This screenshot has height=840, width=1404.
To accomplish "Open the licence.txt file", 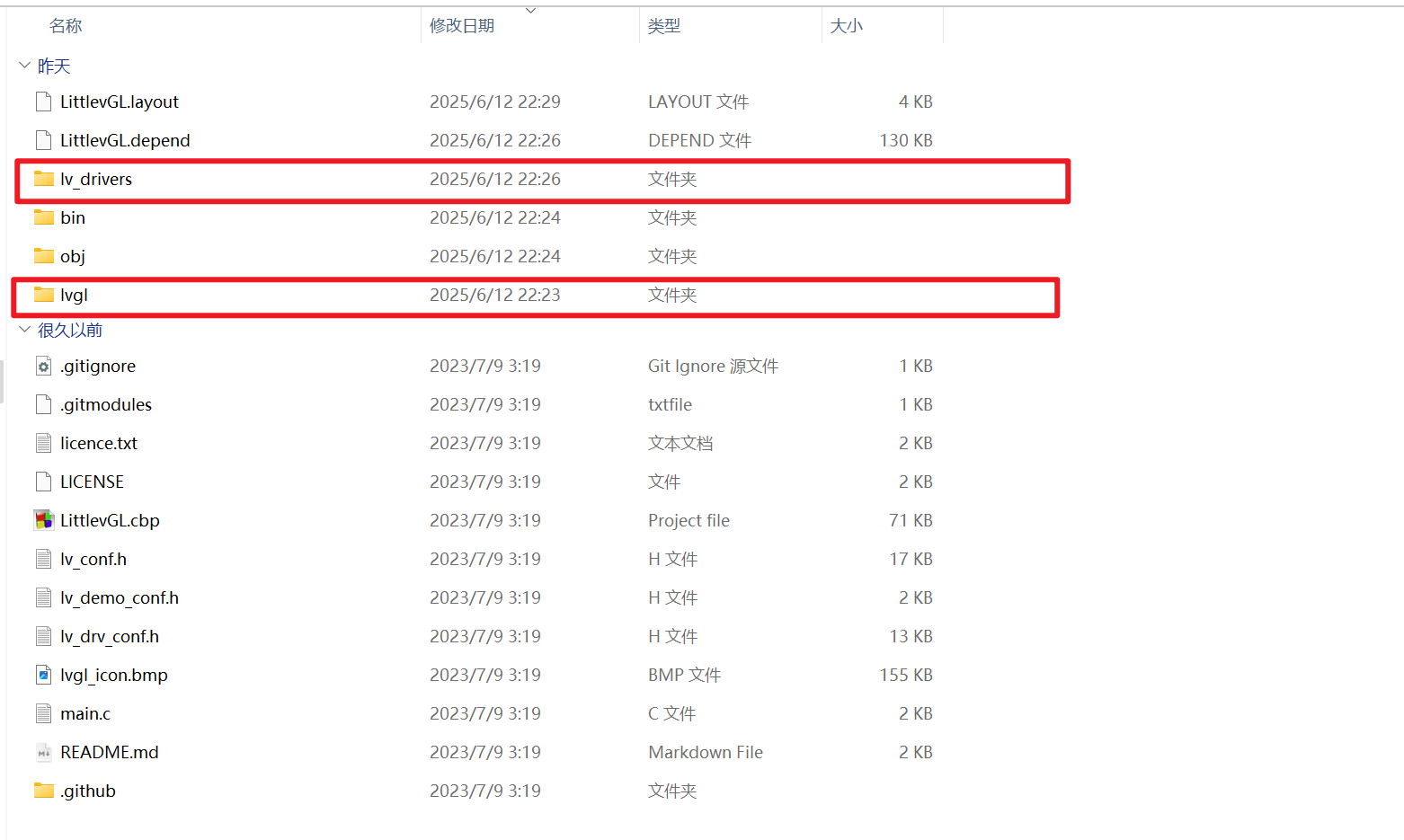I will coord(99,443).
